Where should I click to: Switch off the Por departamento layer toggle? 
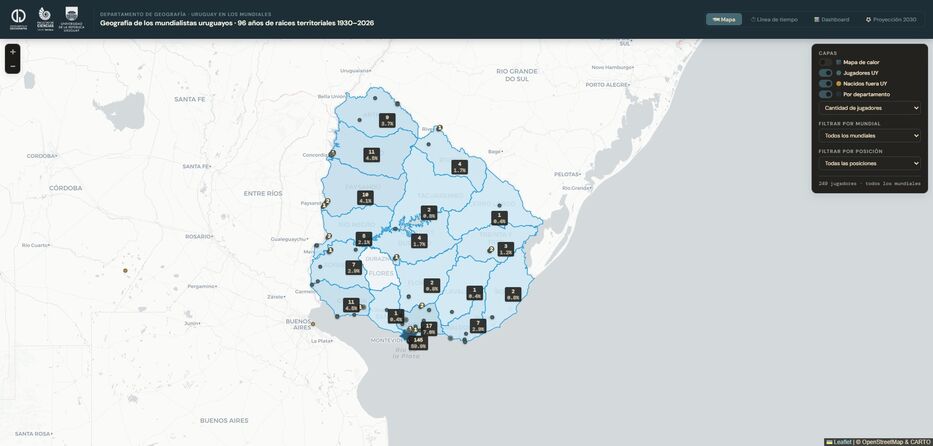825,94
